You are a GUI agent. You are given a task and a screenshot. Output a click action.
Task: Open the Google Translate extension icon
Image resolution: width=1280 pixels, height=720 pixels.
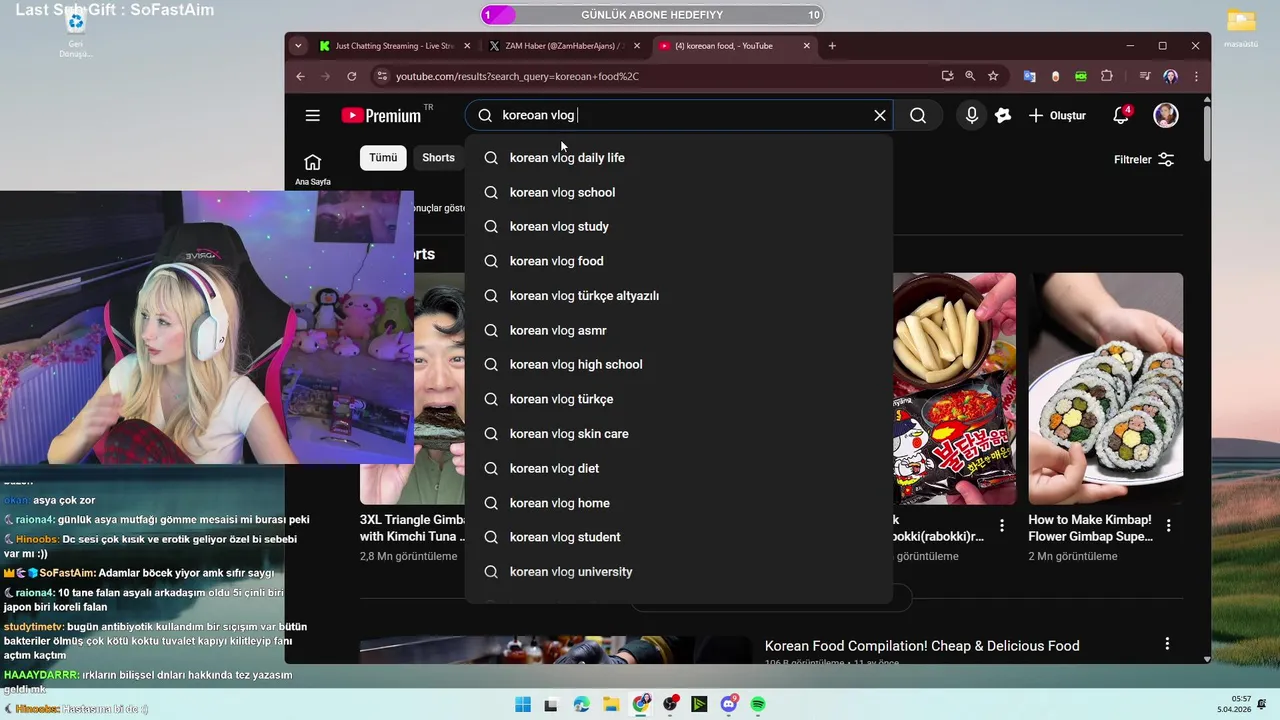tap(1029, 76)
